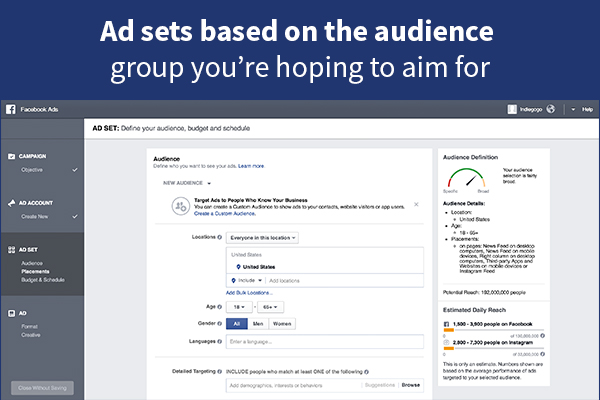Go to Budget & Schedule section
This screenshot has width=600, height=400.
pos(43,280)
